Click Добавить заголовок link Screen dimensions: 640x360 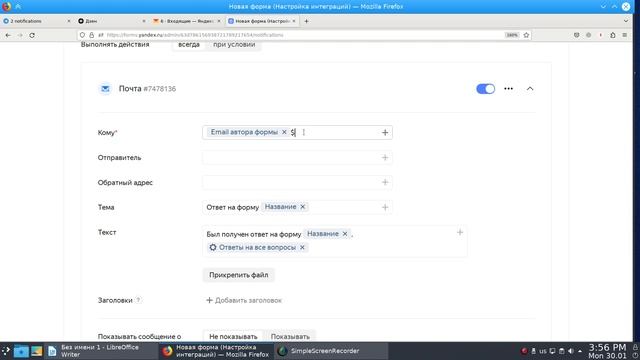click(x=244, y=300)
